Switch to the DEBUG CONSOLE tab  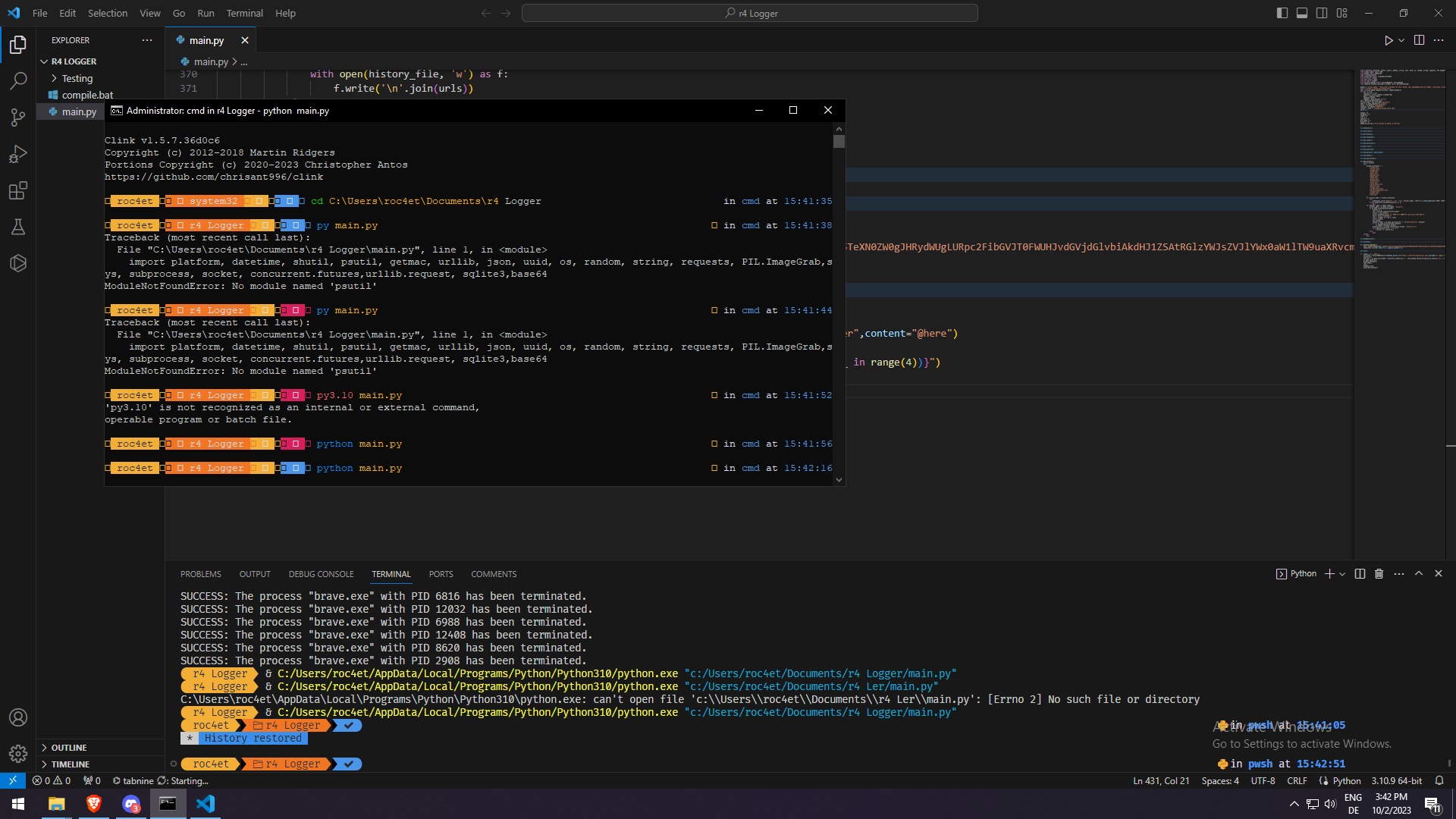321,574
